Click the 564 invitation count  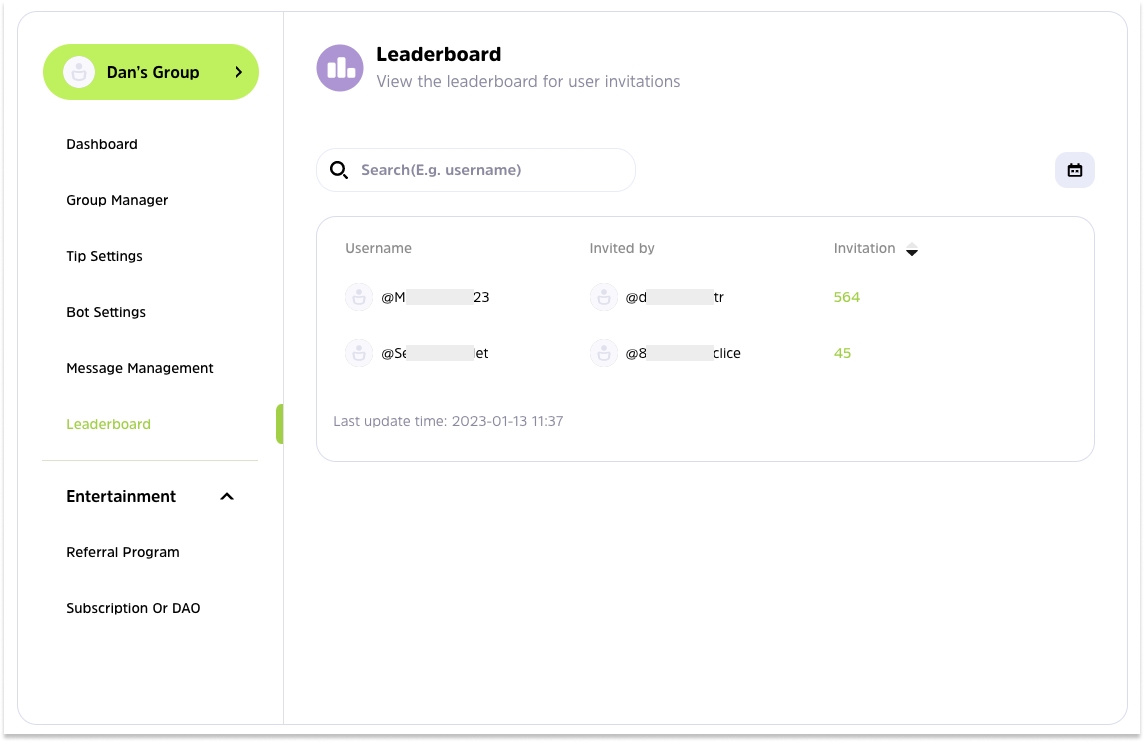coord(846,297)
